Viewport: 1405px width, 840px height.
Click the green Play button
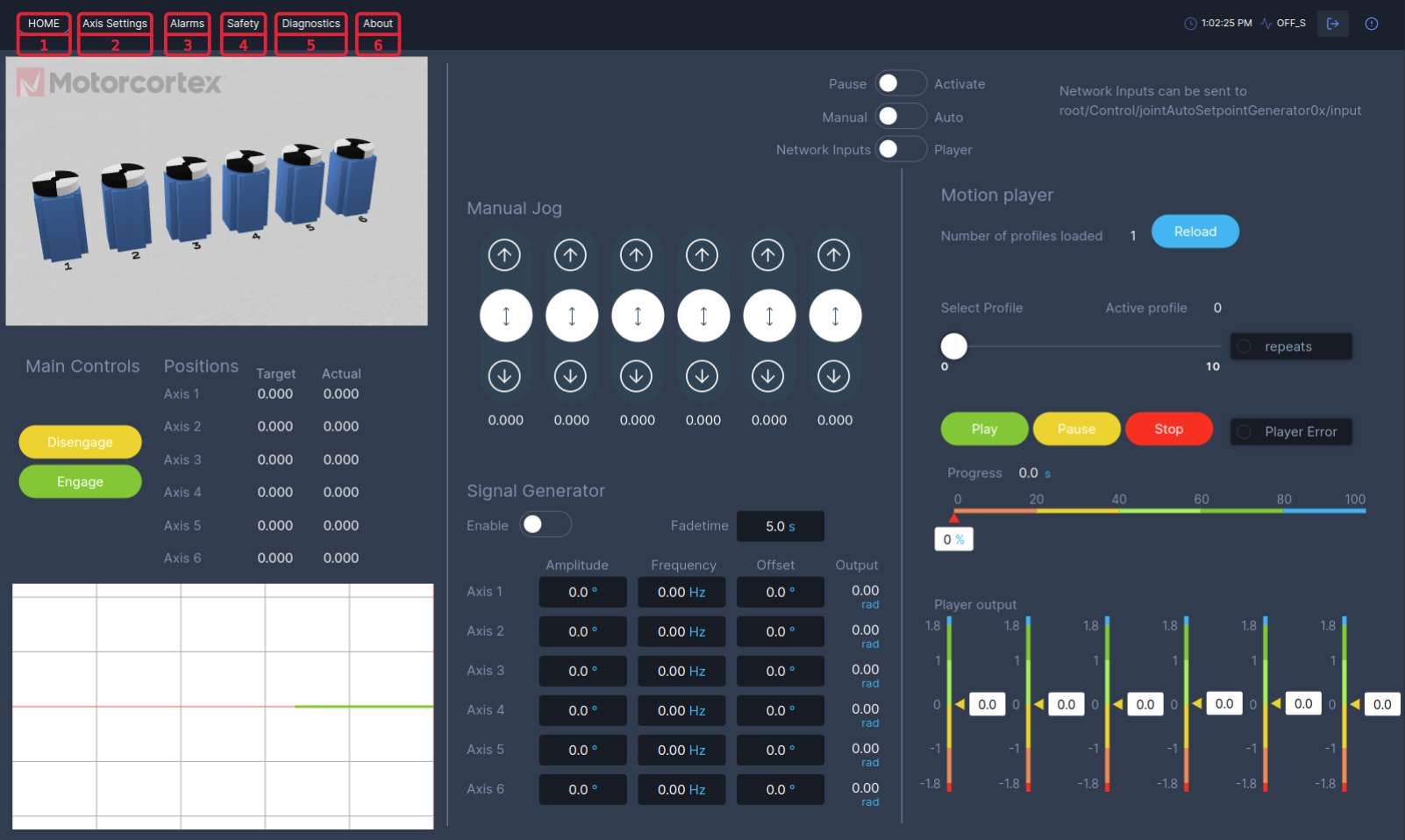pos(985,429)
